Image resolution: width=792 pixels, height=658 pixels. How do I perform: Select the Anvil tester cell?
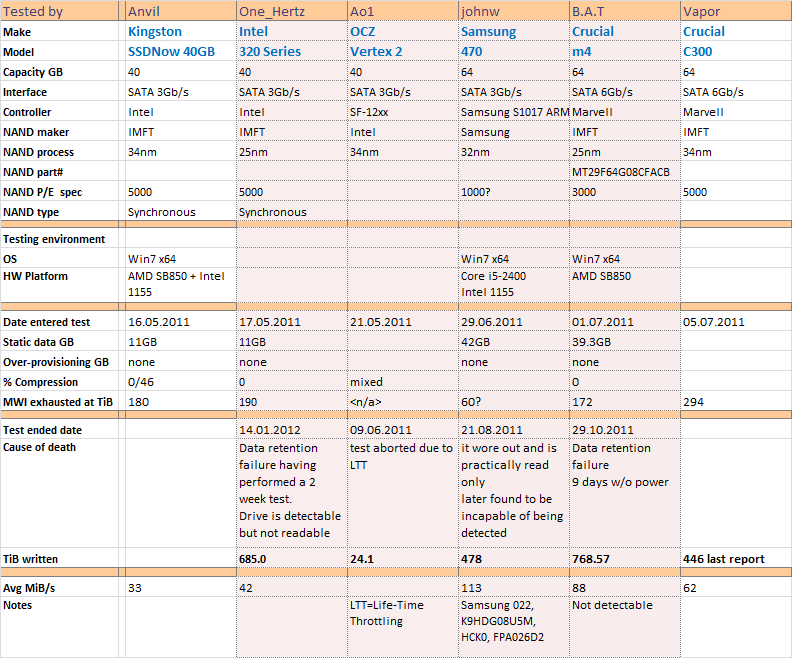(181, 11)
